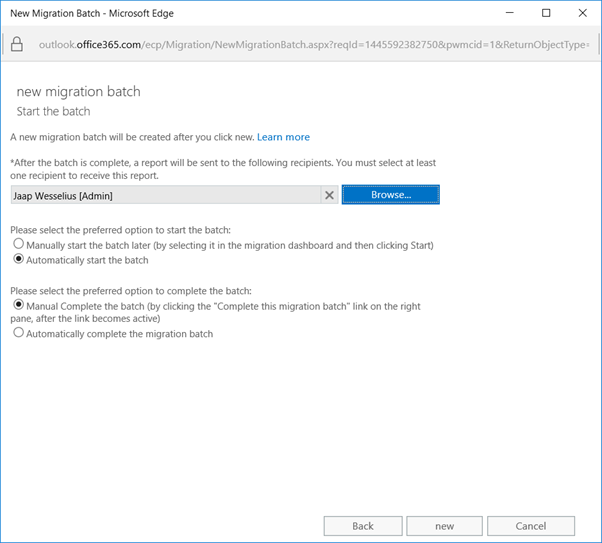Maximize the Microsoft Edge window
The image size is (602, 543).
coord(546,13)
